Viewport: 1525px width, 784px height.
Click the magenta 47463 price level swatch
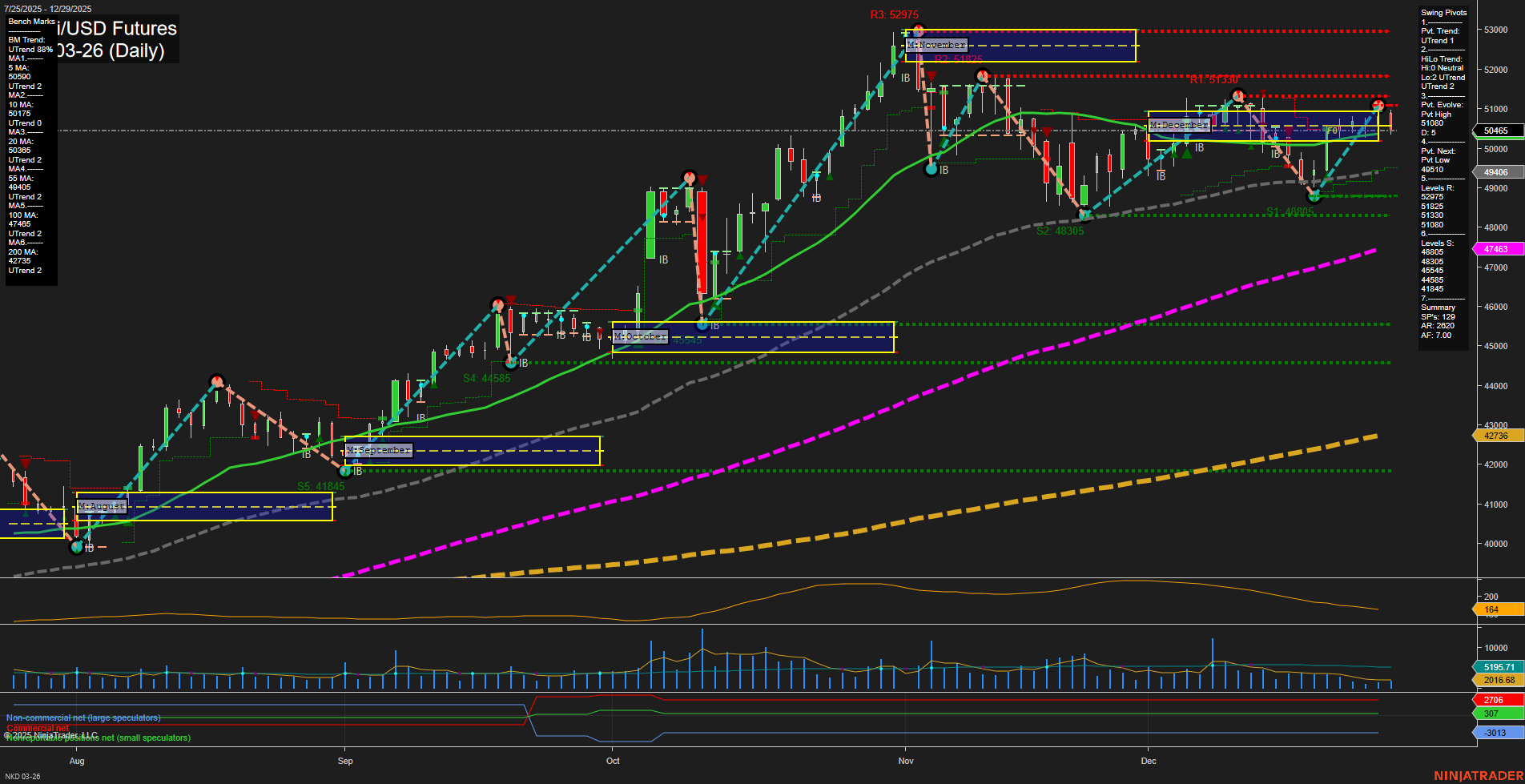[x=1496, y=249]
